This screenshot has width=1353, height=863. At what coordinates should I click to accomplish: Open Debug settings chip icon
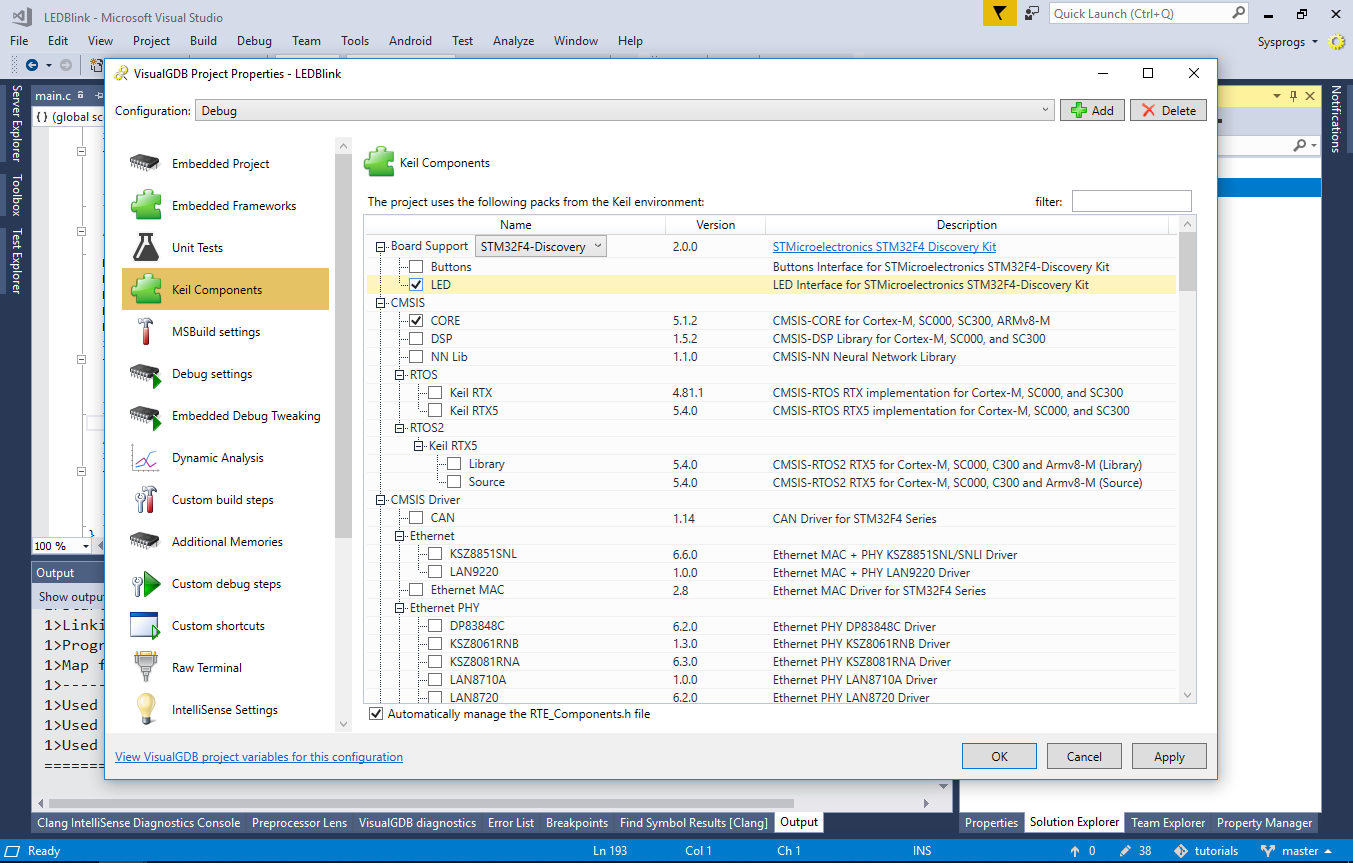click(145, 374)
